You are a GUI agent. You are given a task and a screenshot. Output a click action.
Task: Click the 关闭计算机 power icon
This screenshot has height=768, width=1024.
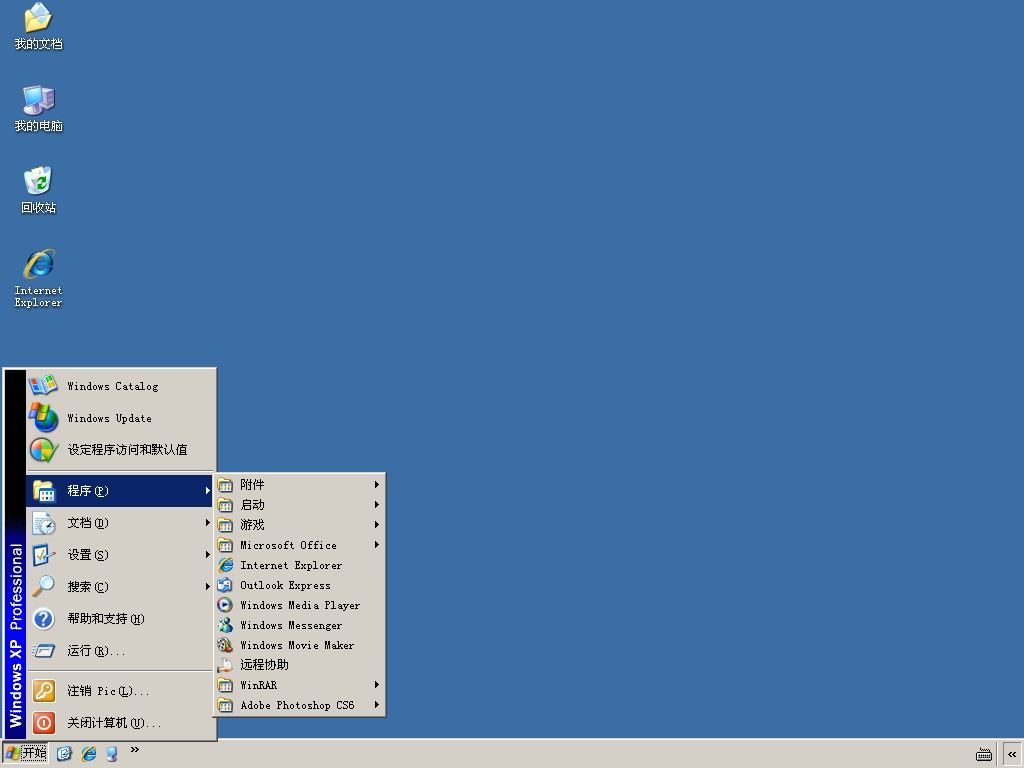(x=44, y=723)
